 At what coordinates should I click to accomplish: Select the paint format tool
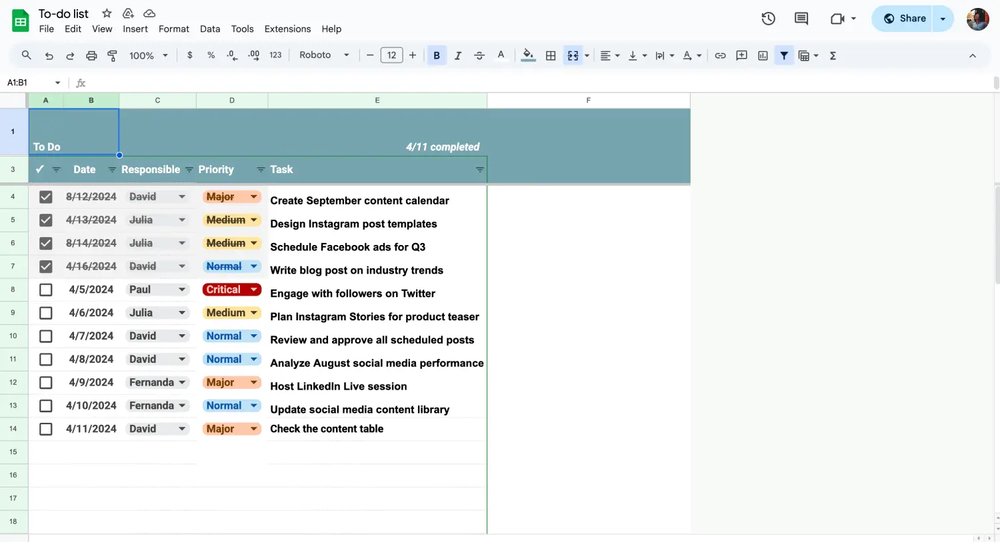click(x=113, y=56)
